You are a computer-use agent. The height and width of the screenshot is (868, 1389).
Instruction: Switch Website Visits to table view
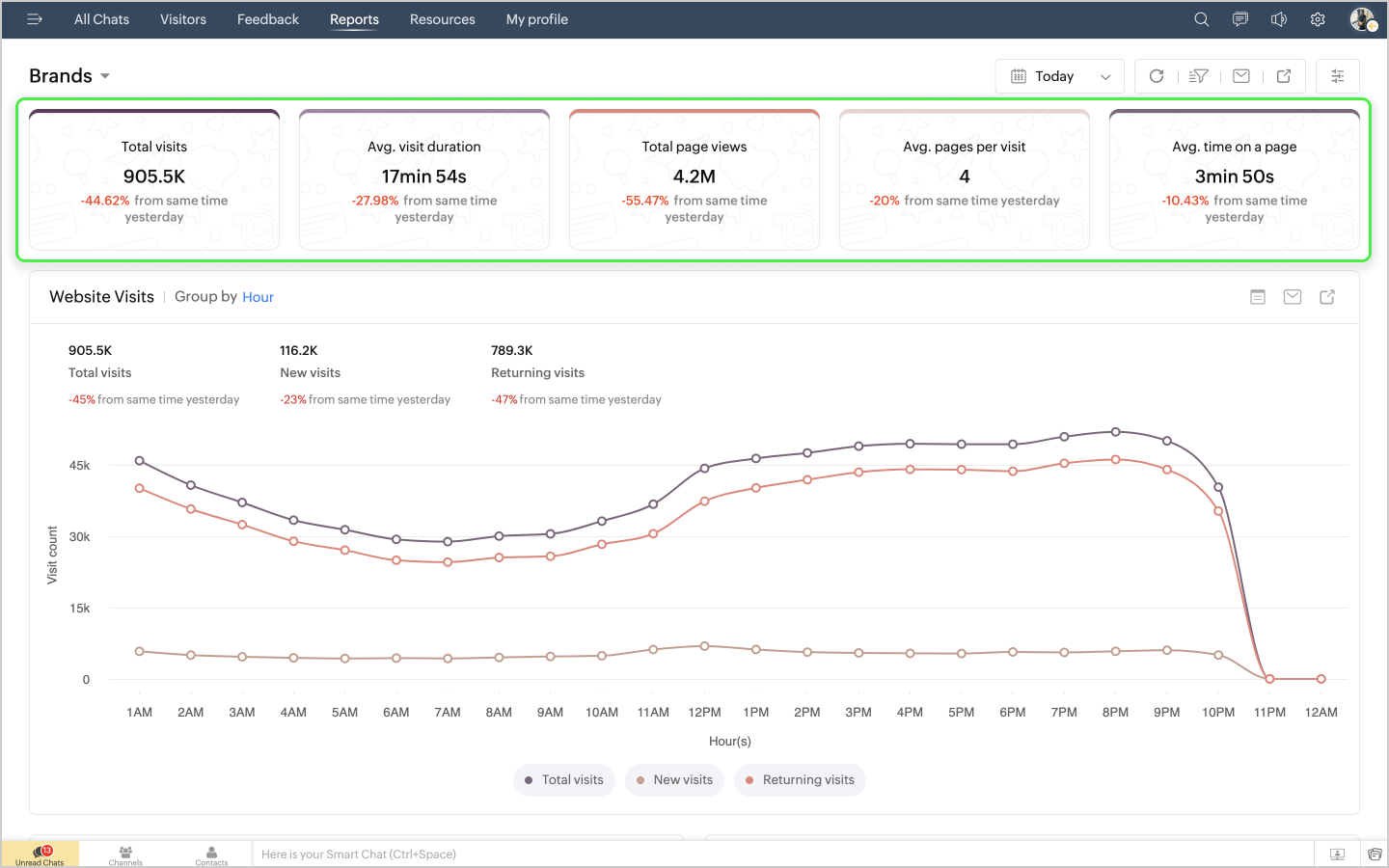[x=1258, y=297]
